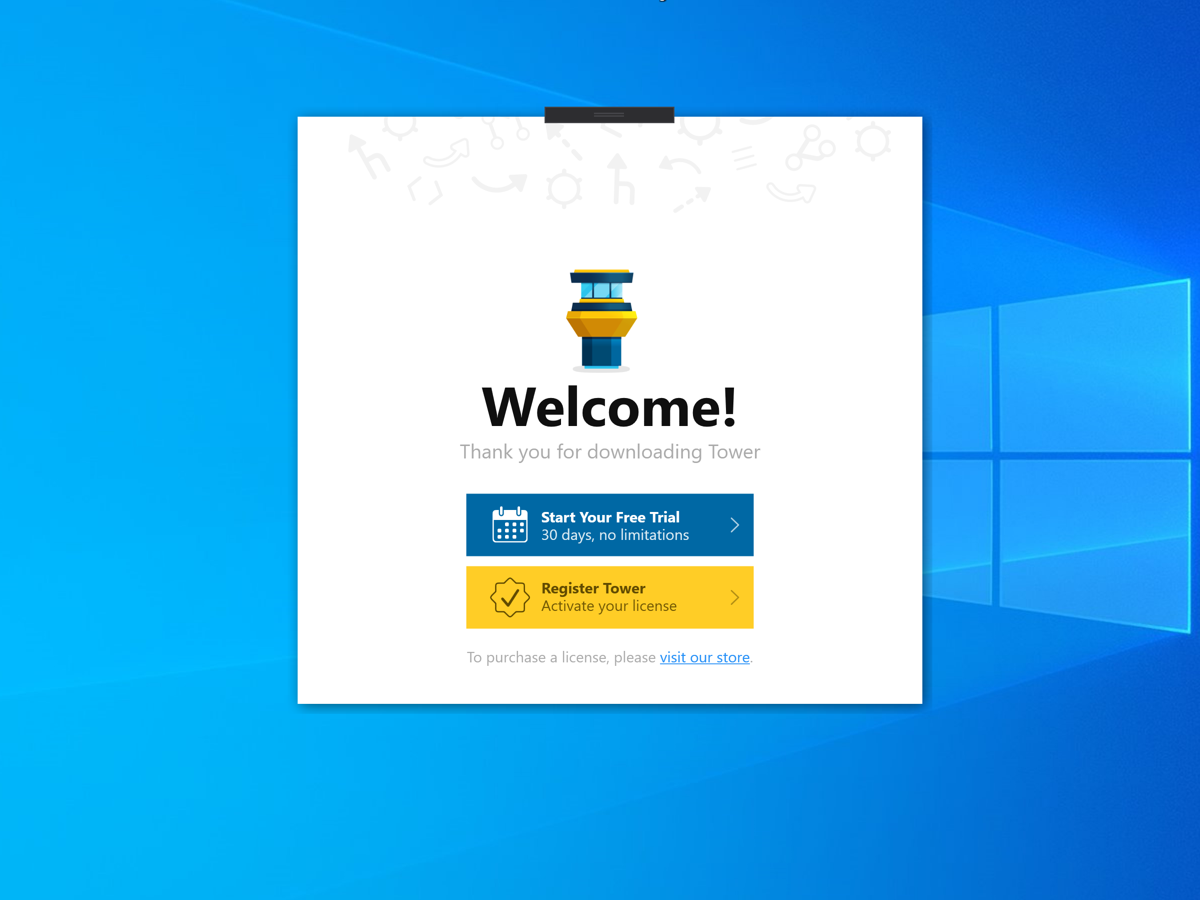The height and width of the screenshot is (900, 1200).
Task: Click the faded share-nodes icon in header pattern
Action: (809, 147)
